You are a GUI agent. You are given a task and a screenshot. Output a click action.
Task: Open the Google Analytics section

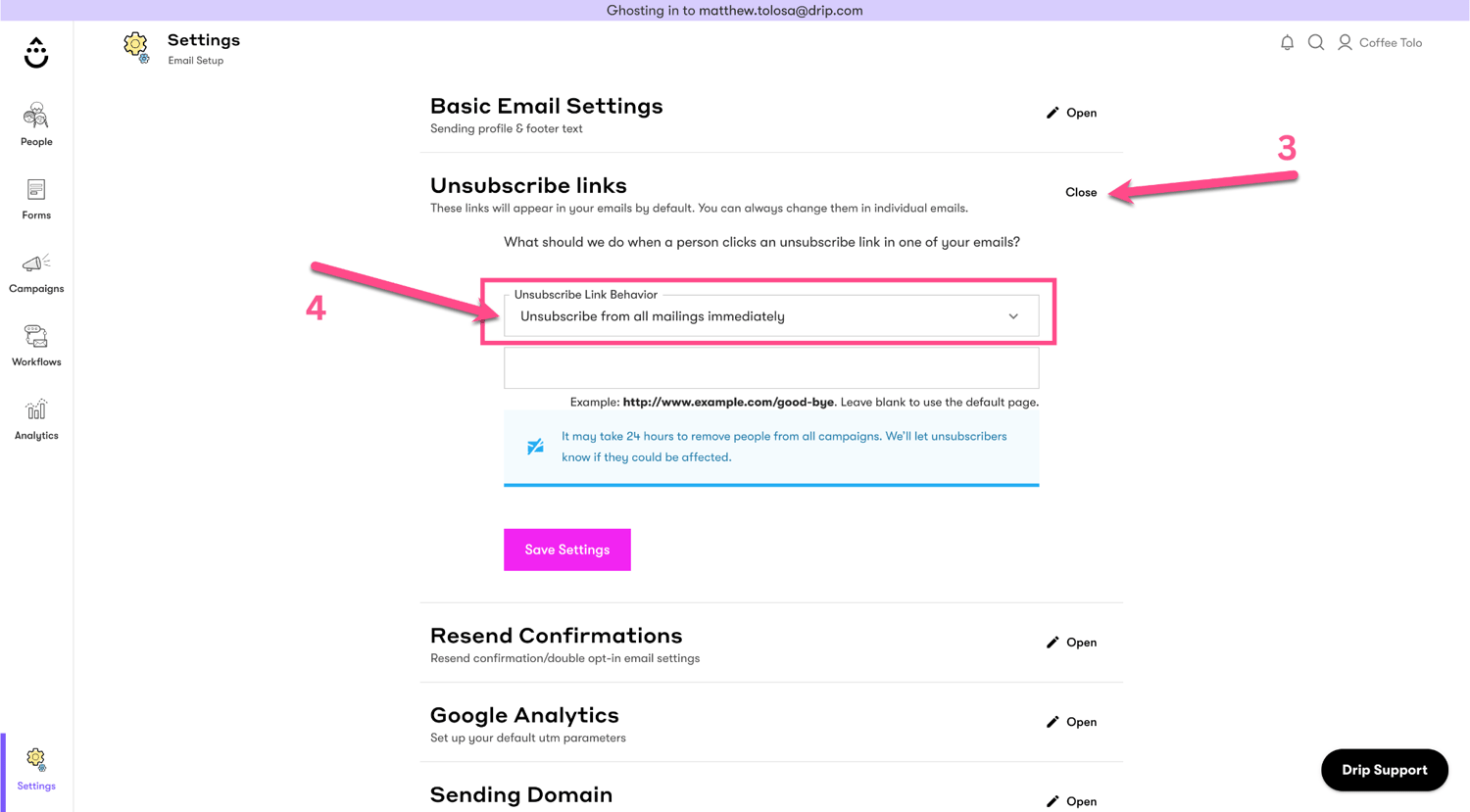pyautogui.click(x=1071, y=722)
